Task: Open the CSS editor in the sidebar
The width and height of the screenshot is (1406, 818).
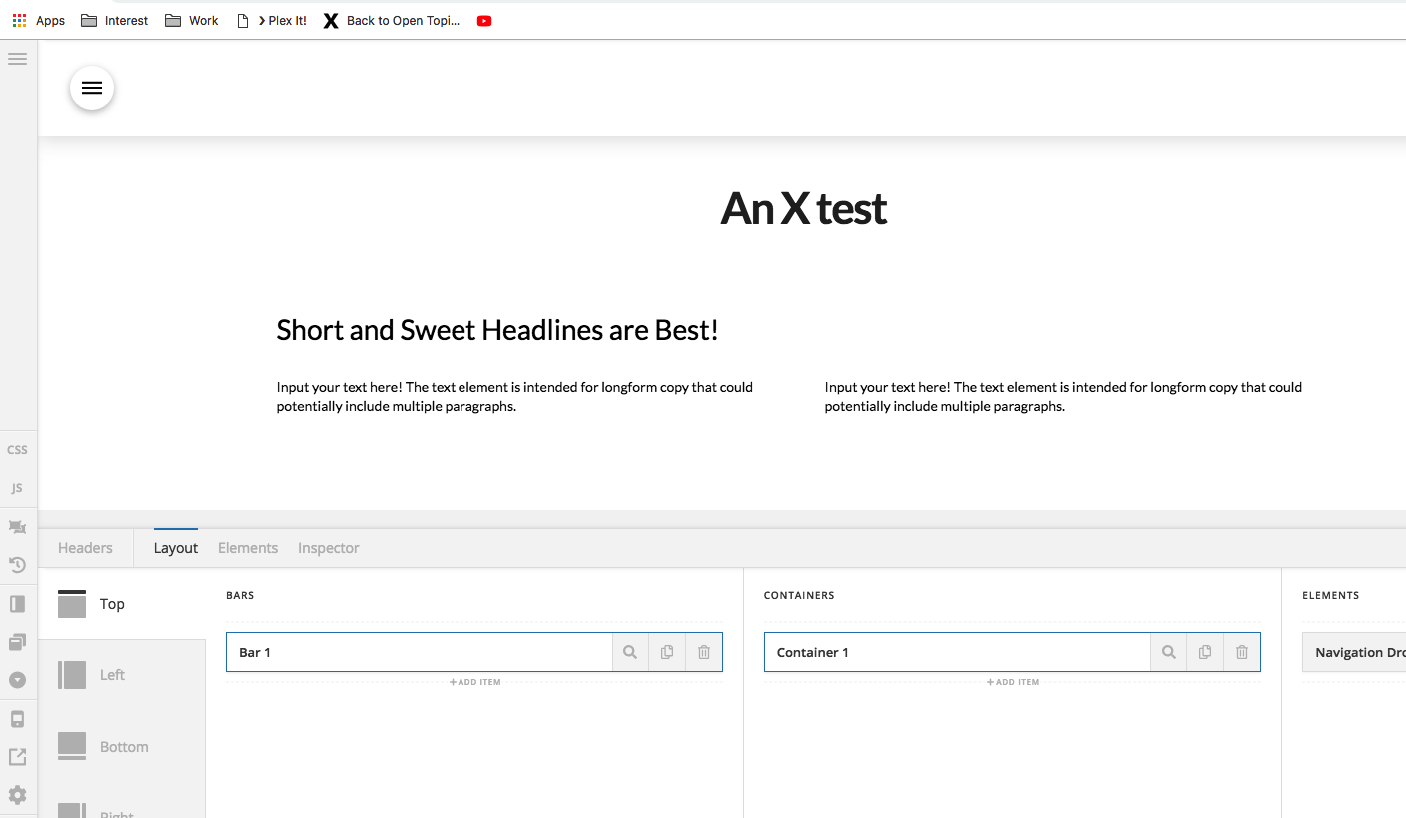Action: (17, 450)
